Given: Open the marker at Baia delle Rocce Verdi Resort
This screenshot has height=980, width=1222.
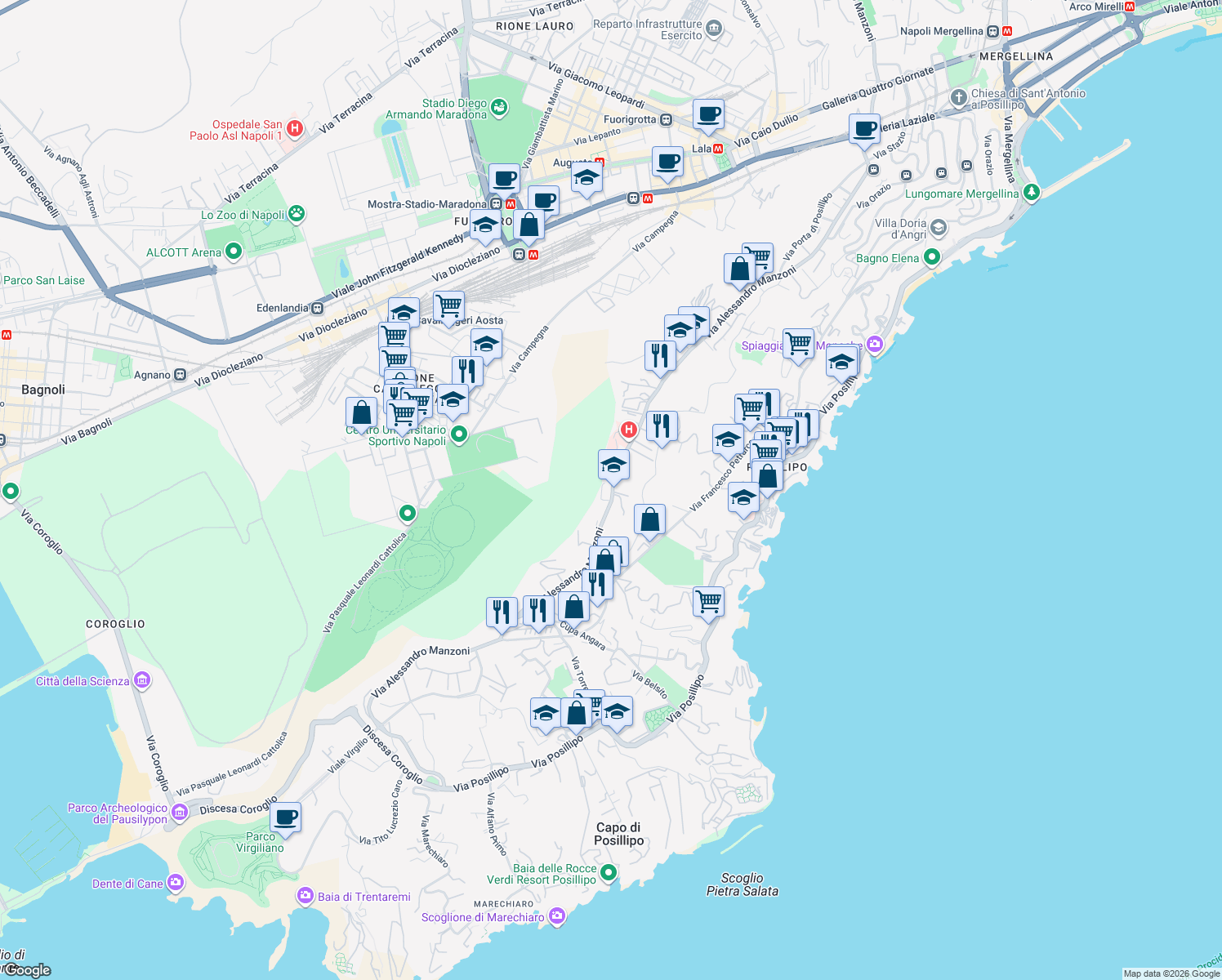Looking at the screenshot, I should click(608, 872).
